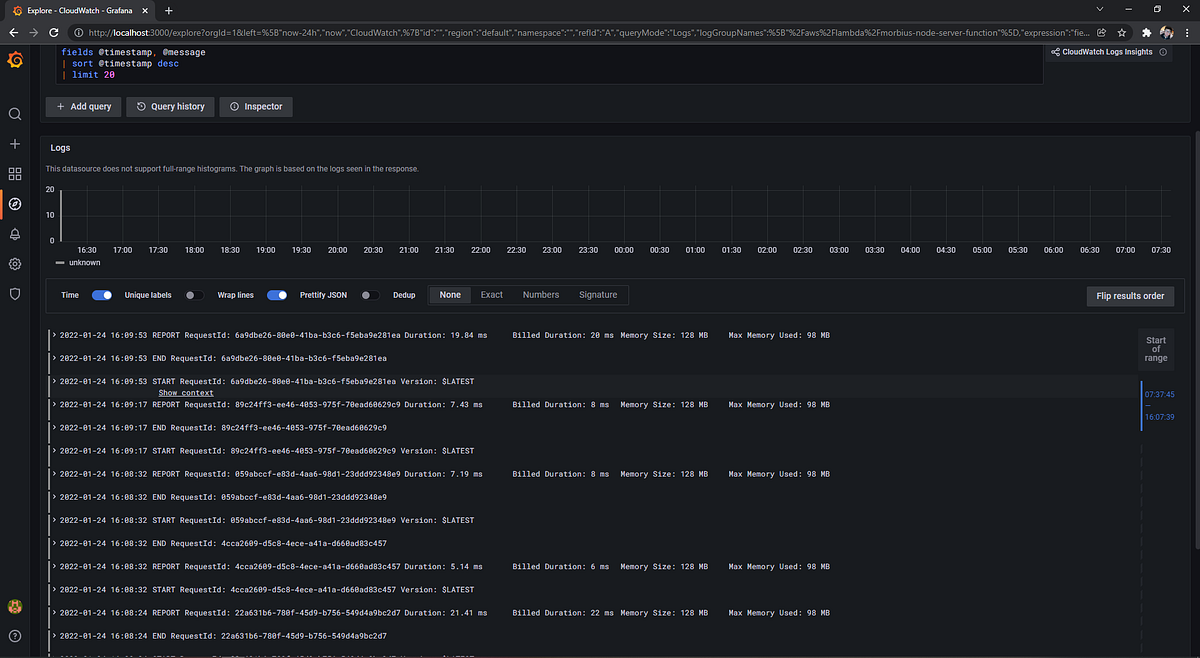The image size is (1200, 658).
Task: Click the Create plus icon in sidebar
Action: tap(15, 143)
